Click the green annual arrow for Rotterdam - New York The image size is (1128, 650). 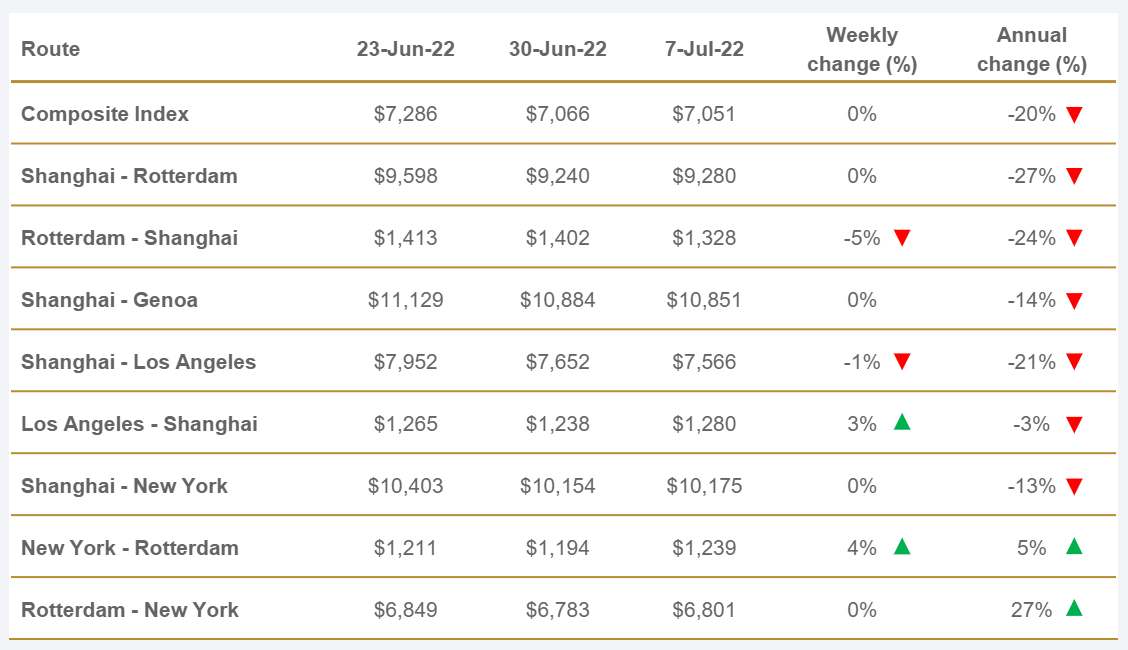[1074, 608]
